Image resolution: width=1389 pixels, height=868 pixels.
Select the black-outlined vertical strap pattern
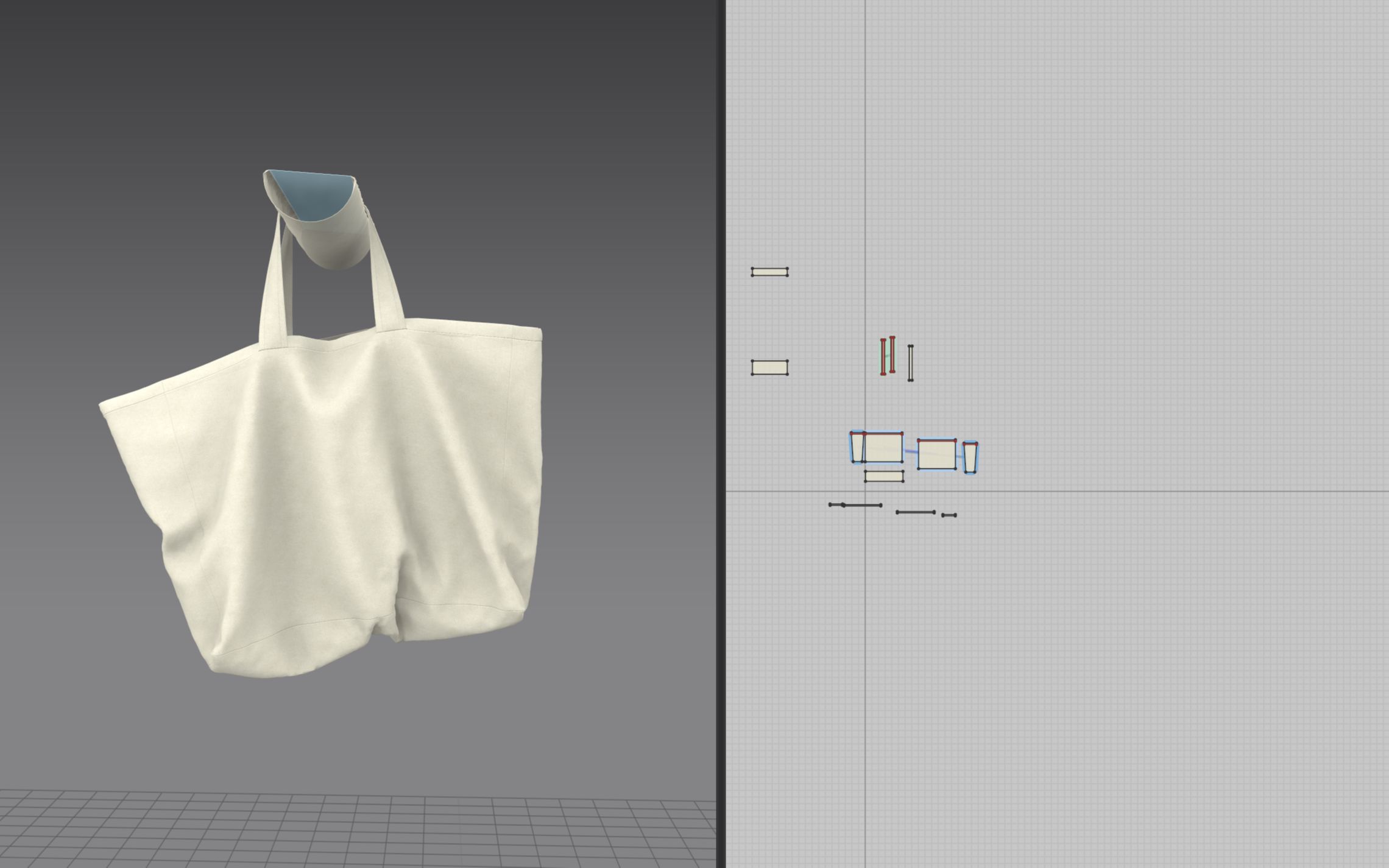910,363
